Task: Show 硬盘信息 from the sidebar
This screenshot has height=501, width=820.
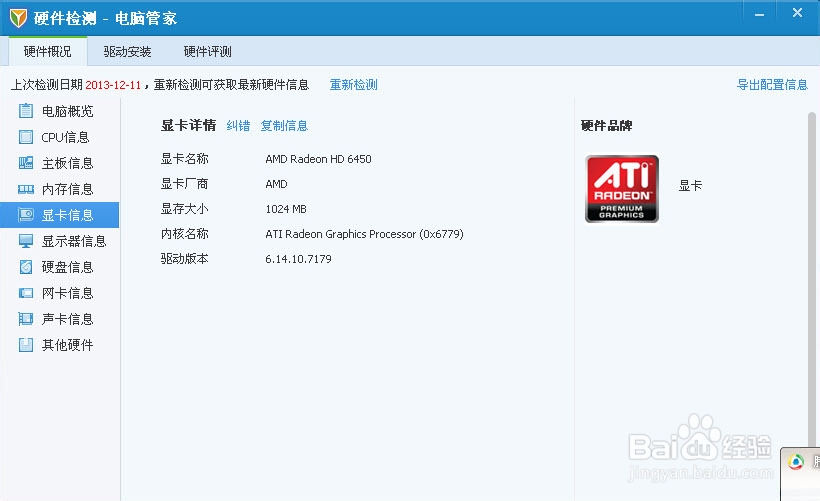Action: [x=60, y=267]
